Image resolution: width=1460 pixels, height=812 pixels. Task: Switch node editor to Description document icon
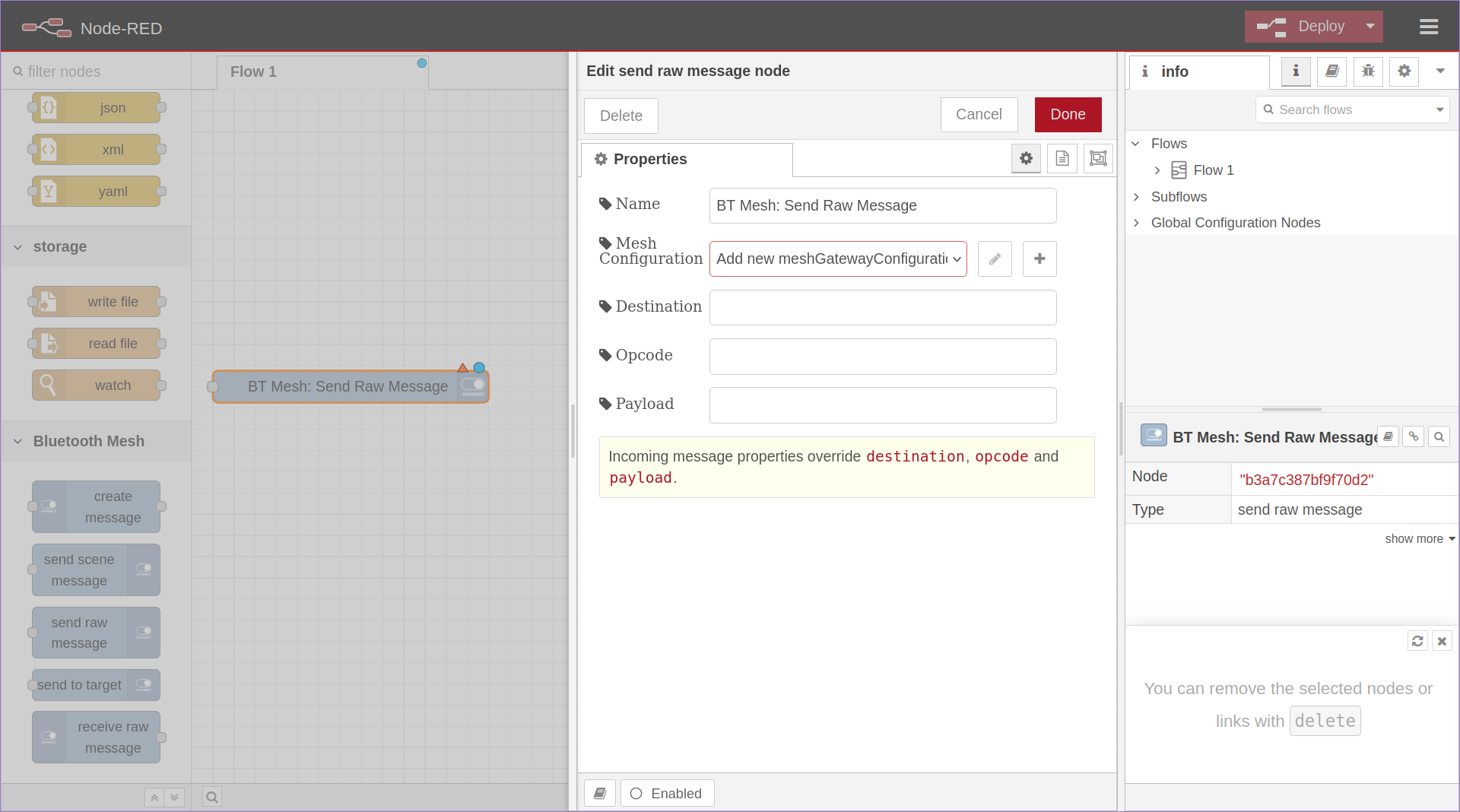click(x=1062, y=159)
